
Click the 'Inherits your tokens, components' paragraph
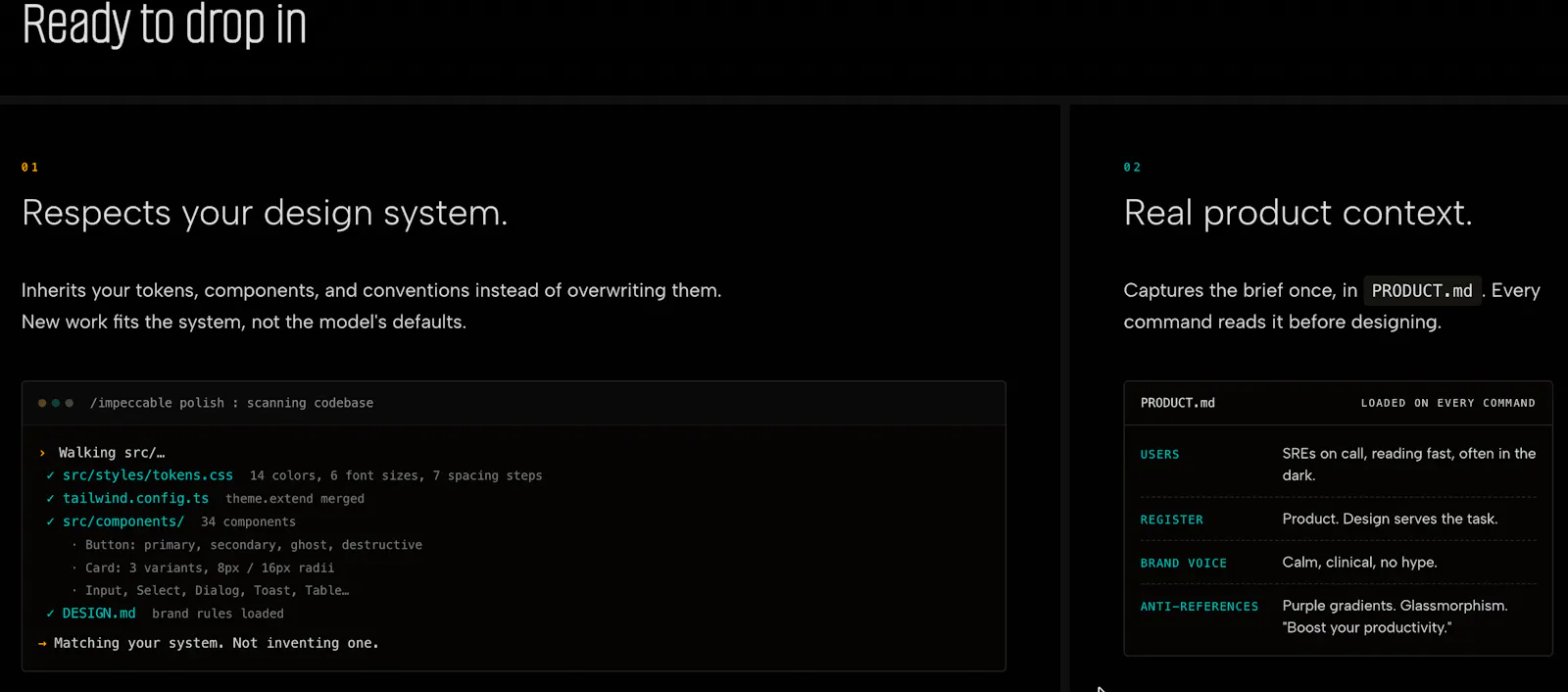371,306
